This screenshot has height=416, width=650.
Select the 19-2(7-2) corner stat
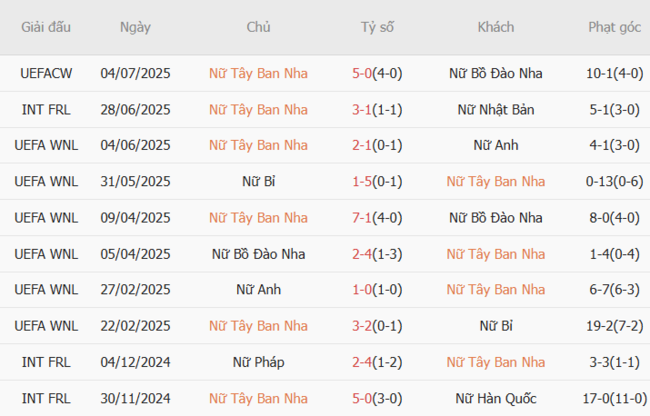point(614,325)
